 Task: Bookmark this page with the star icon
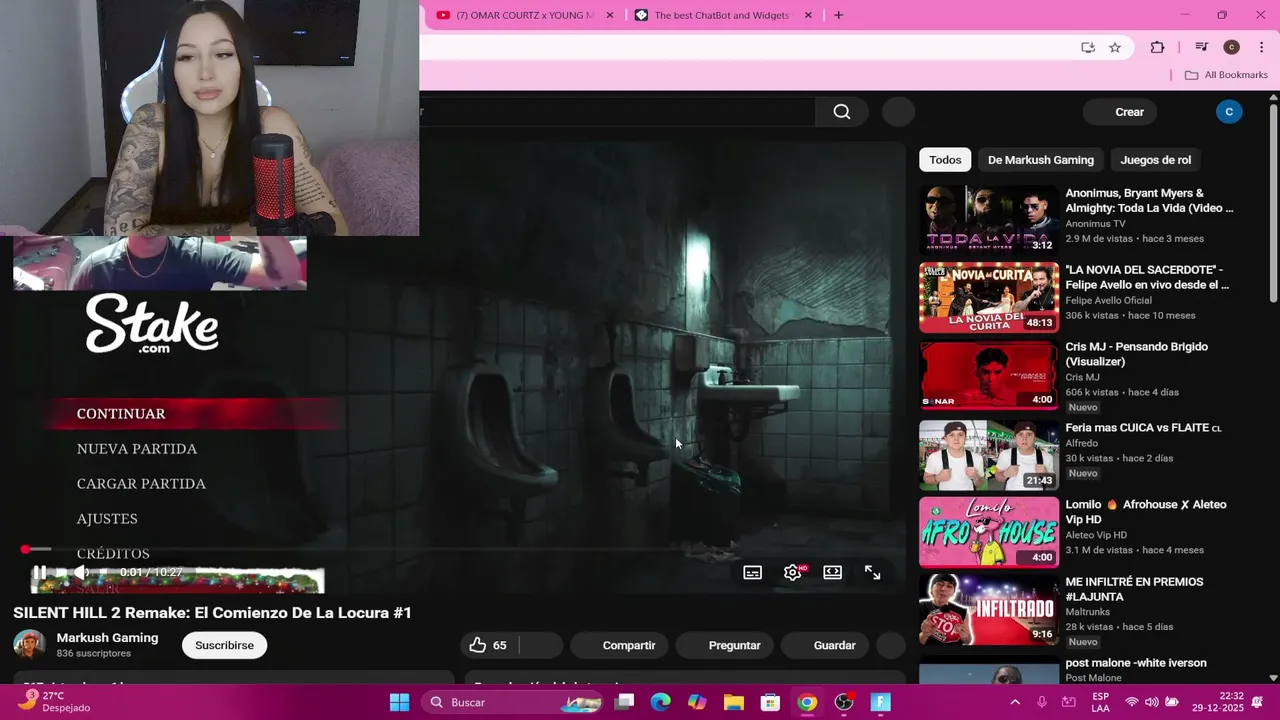coord(1115,47)
